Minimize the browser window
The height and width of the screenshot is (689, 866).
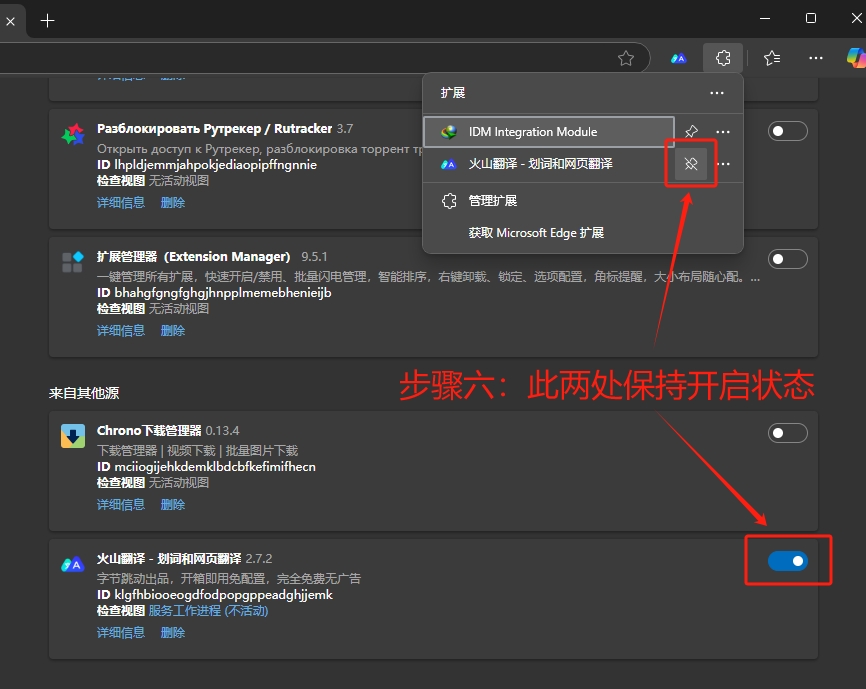pyautogui.click(x=765, y=18)
